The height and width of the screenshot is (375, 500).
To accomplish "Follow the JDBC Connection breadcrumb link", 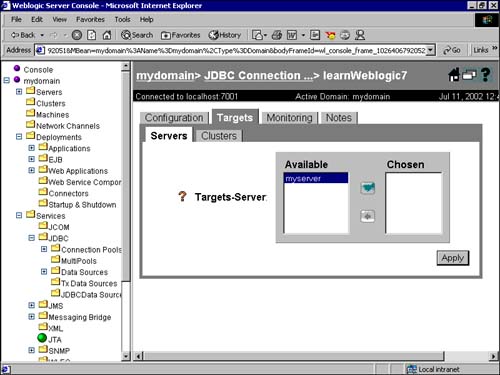I will [x=259, y=75].
